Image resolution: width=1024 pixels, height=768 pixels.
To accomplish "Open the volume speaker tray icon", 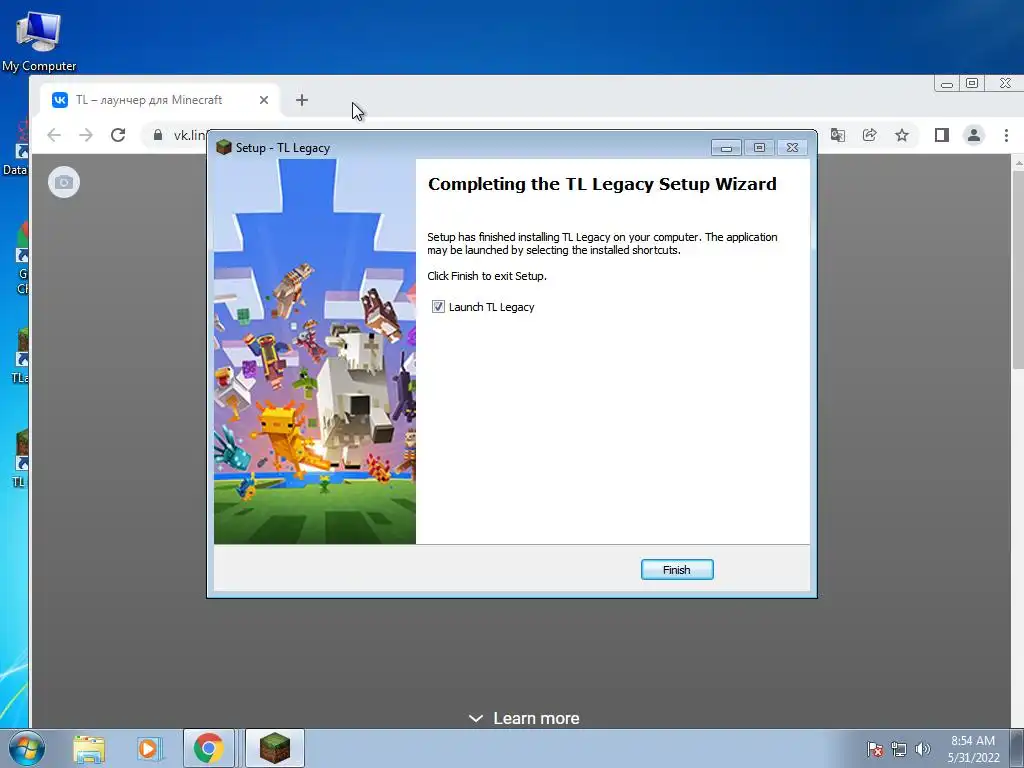I will click(x=922, y=749).
